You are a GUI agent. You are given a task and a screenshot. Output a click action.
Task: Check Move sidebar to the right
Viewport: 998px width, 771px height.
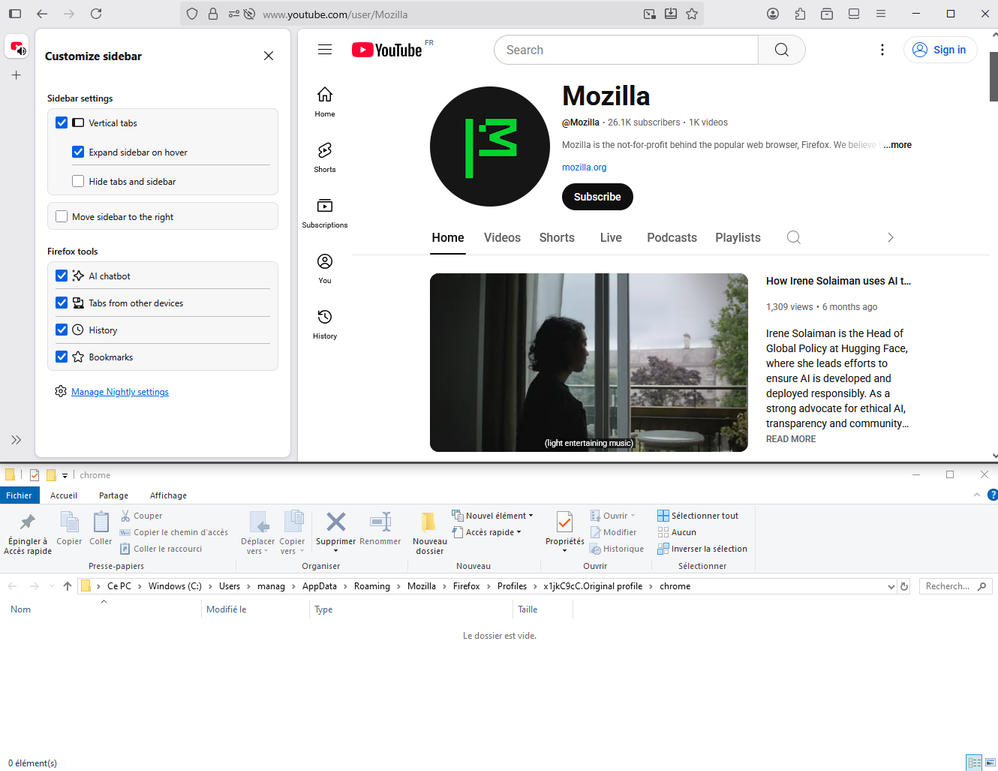(62, 216)
